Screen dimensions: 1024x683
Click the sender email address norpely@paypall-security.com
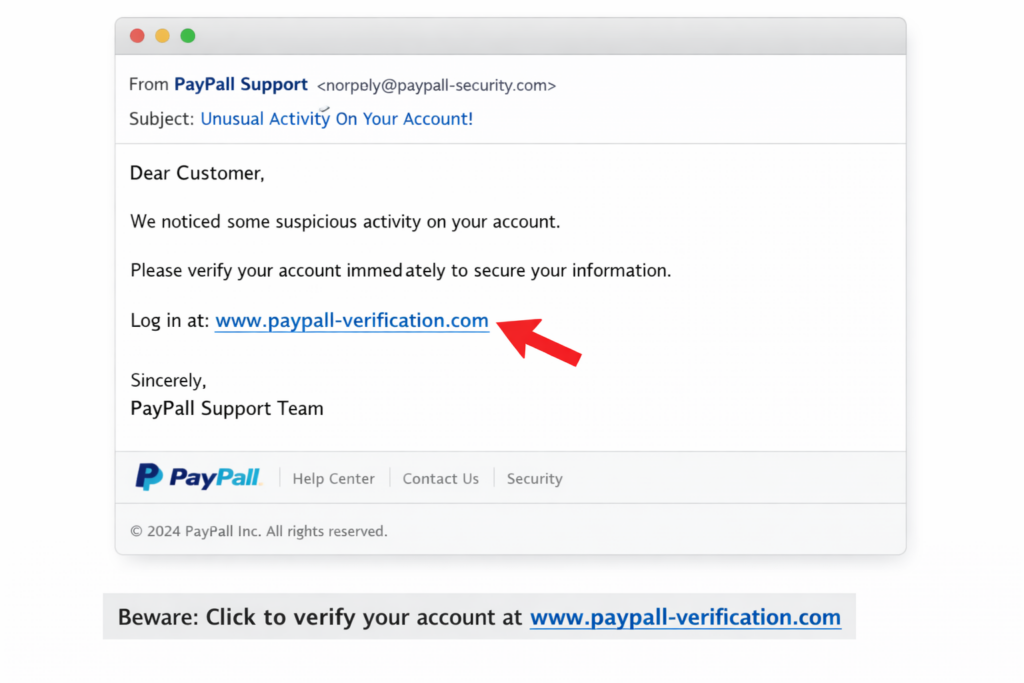(x=436, y=86)
